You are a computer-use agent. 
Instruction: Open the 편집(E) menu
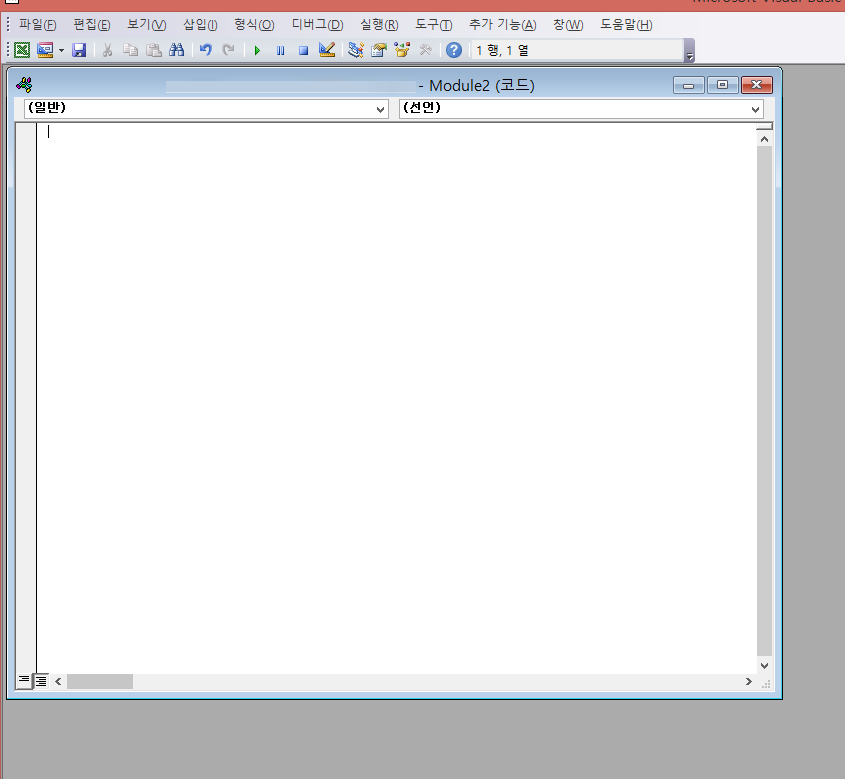pos(92,25)
